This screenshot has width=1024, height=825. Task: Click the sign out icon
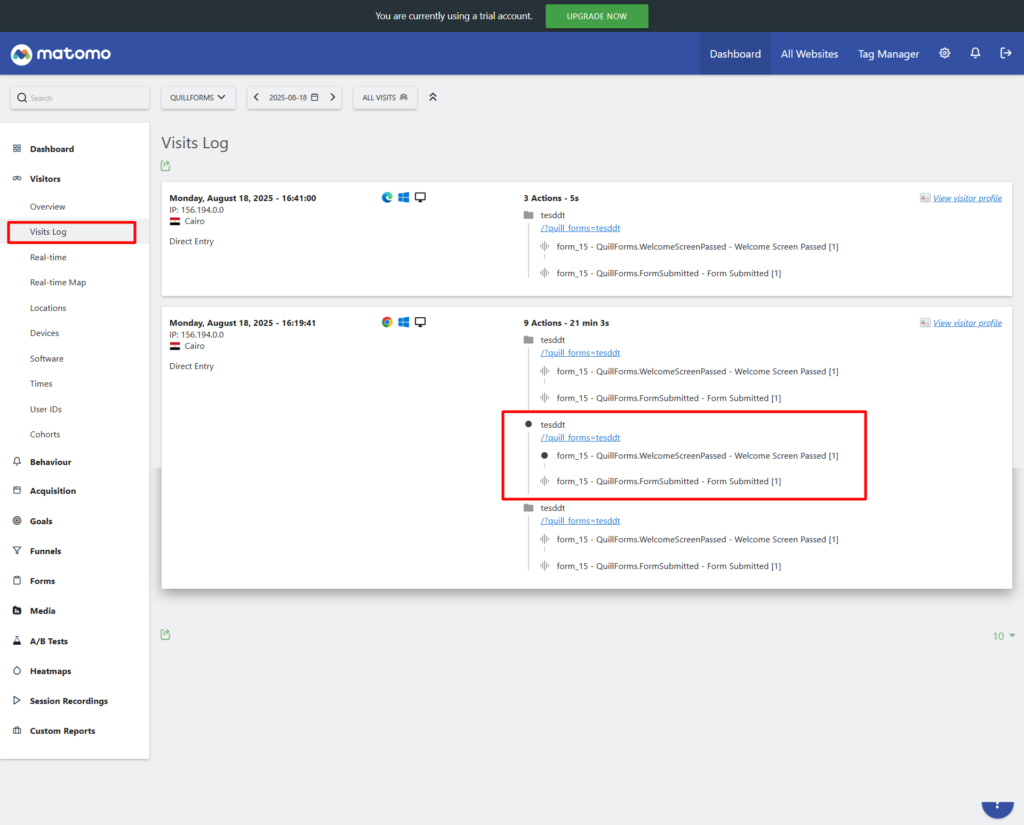click(x=1006, y=54)
